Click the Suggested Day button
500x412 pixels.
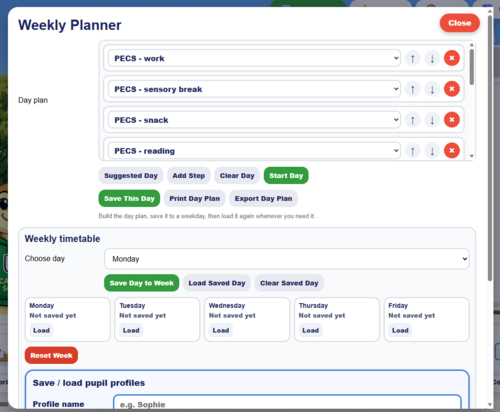131,176
